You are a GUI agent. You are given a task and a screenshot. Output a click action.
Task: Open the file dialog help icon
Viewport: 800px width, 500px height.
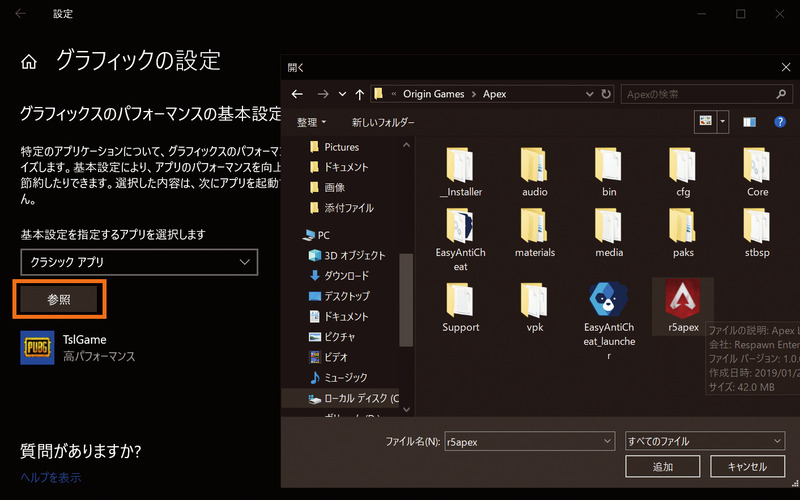coord(780,121)
